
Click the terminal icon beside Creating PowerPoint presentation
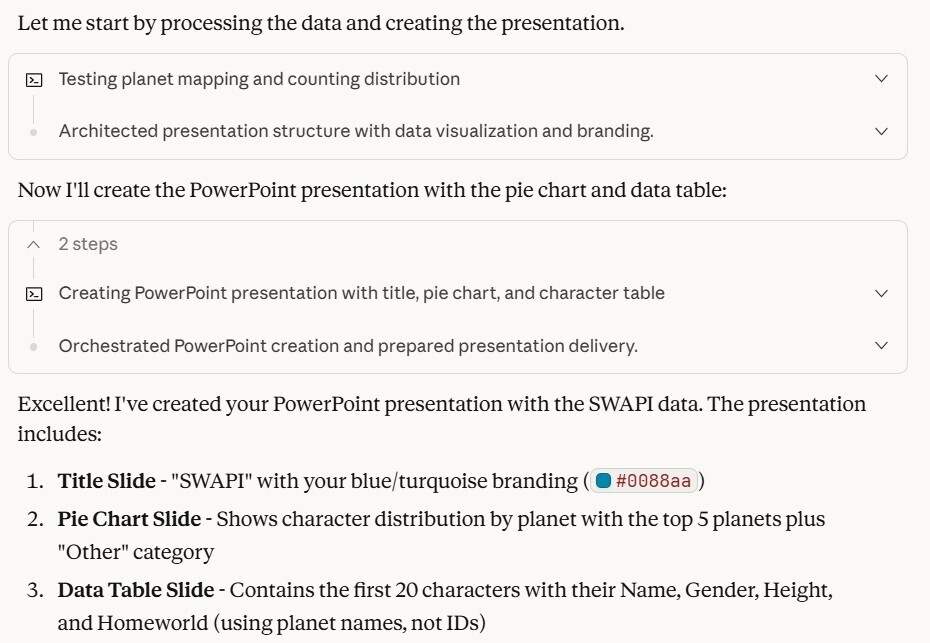[33, 293]
